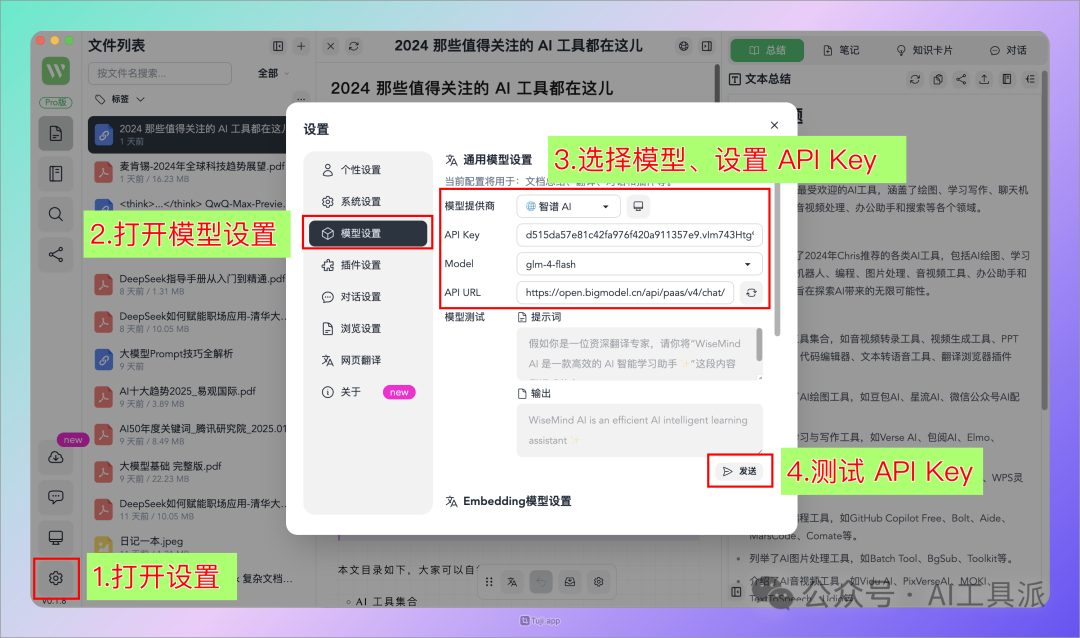Click drag-handle dots in bottom toolbar

pos(489,582)
